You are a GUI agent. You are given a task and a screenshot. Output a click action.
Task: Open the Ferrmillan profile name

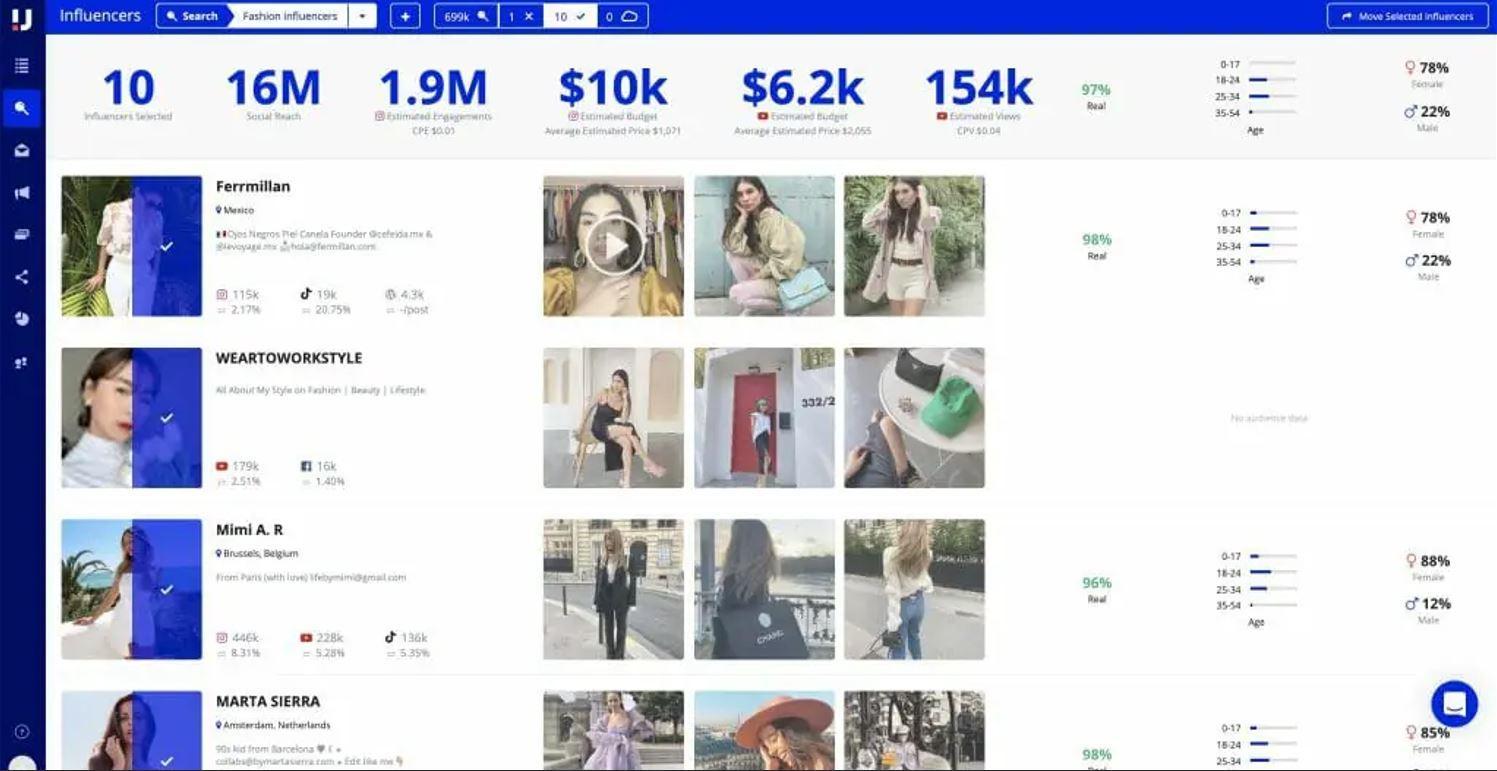tap(253, 186)
